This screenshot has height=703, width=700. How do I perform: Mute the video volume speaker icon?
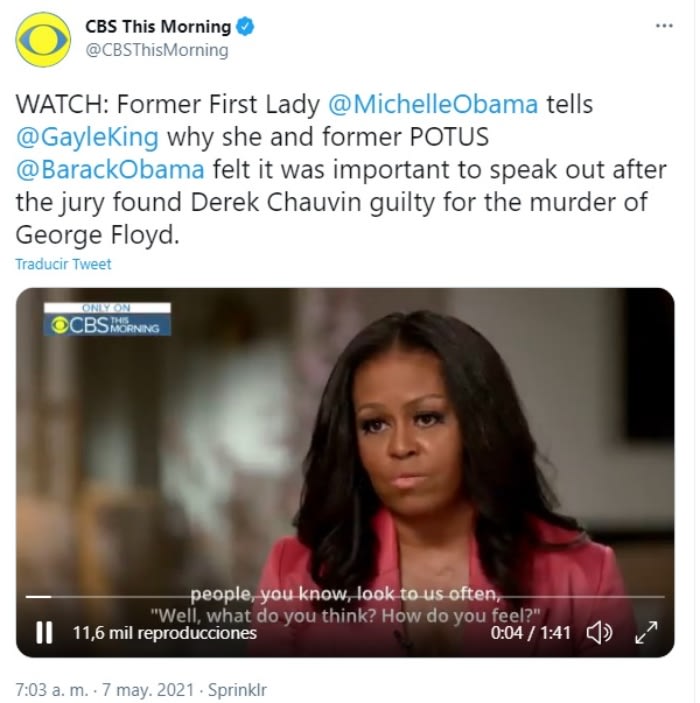pyautogui.click(x=600, y=633)
